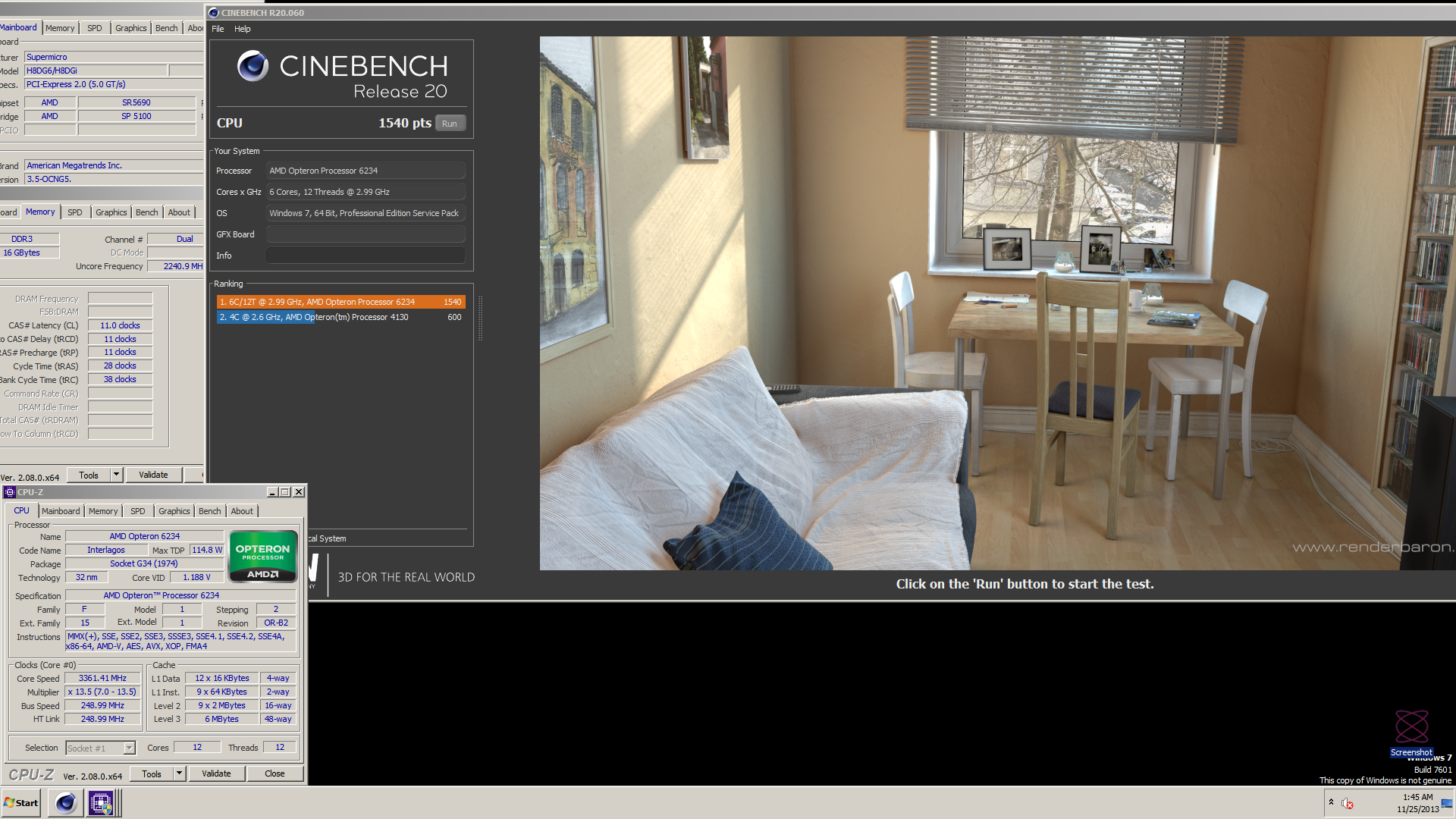Maximize the front CPU-Z window
This screenshot has width=1456, height=819.
pyautogui.click(x=285, y=492)
